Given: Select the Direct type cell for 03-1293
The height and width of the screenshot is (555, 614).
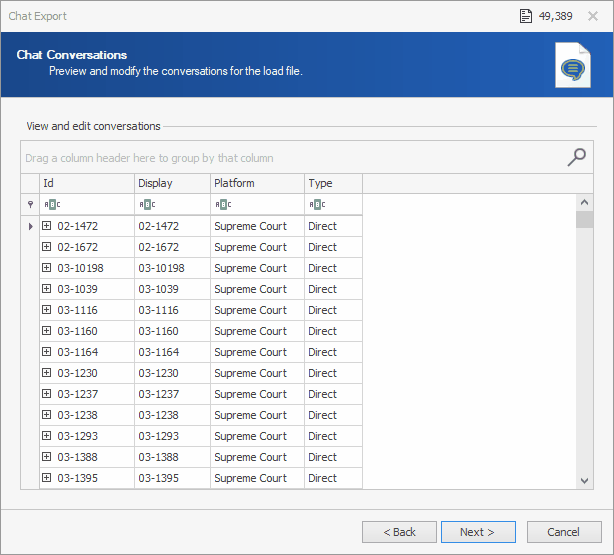Looking at the screenshot, I should (x=333, y=436).
